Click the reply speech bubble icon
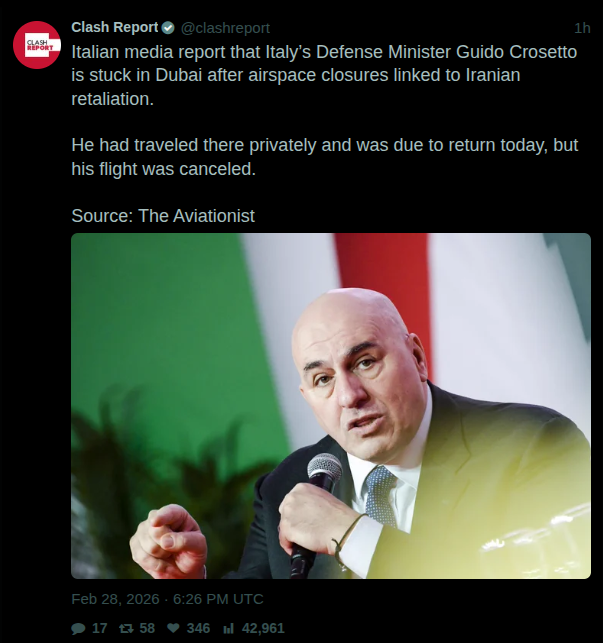The height and width of the screenshot is (643, 603). click(78, 628)
